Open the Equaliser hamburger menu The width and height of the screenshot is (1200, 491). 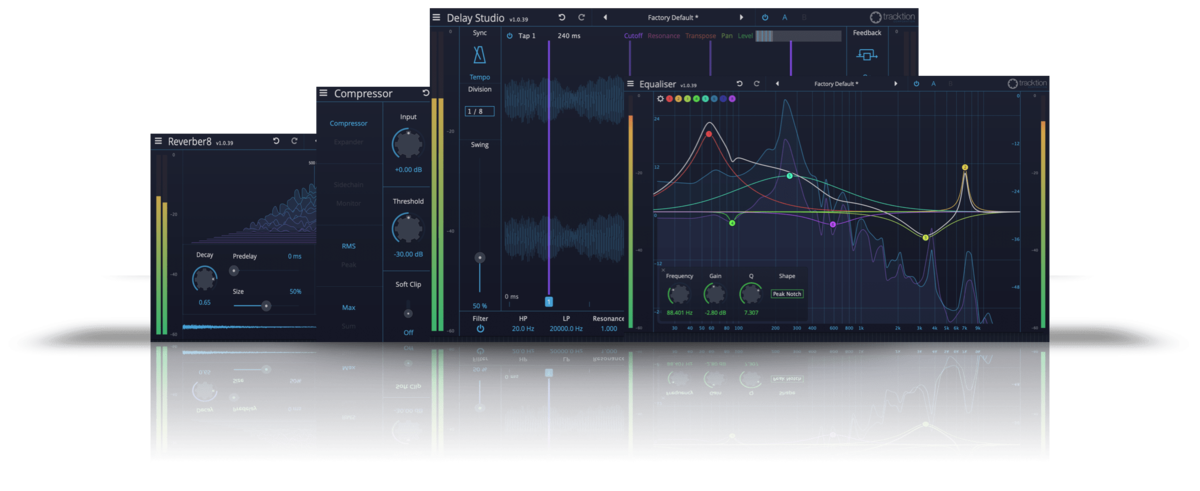[x=631, y=84]
